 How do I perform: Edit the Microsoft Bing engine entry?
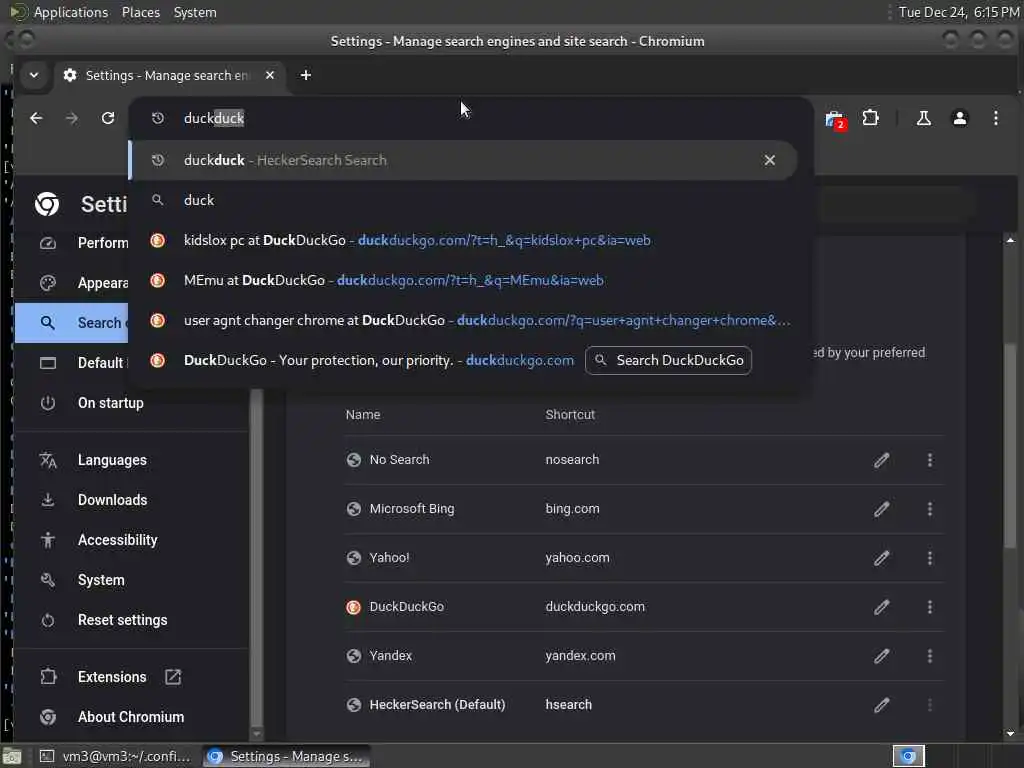882,509
